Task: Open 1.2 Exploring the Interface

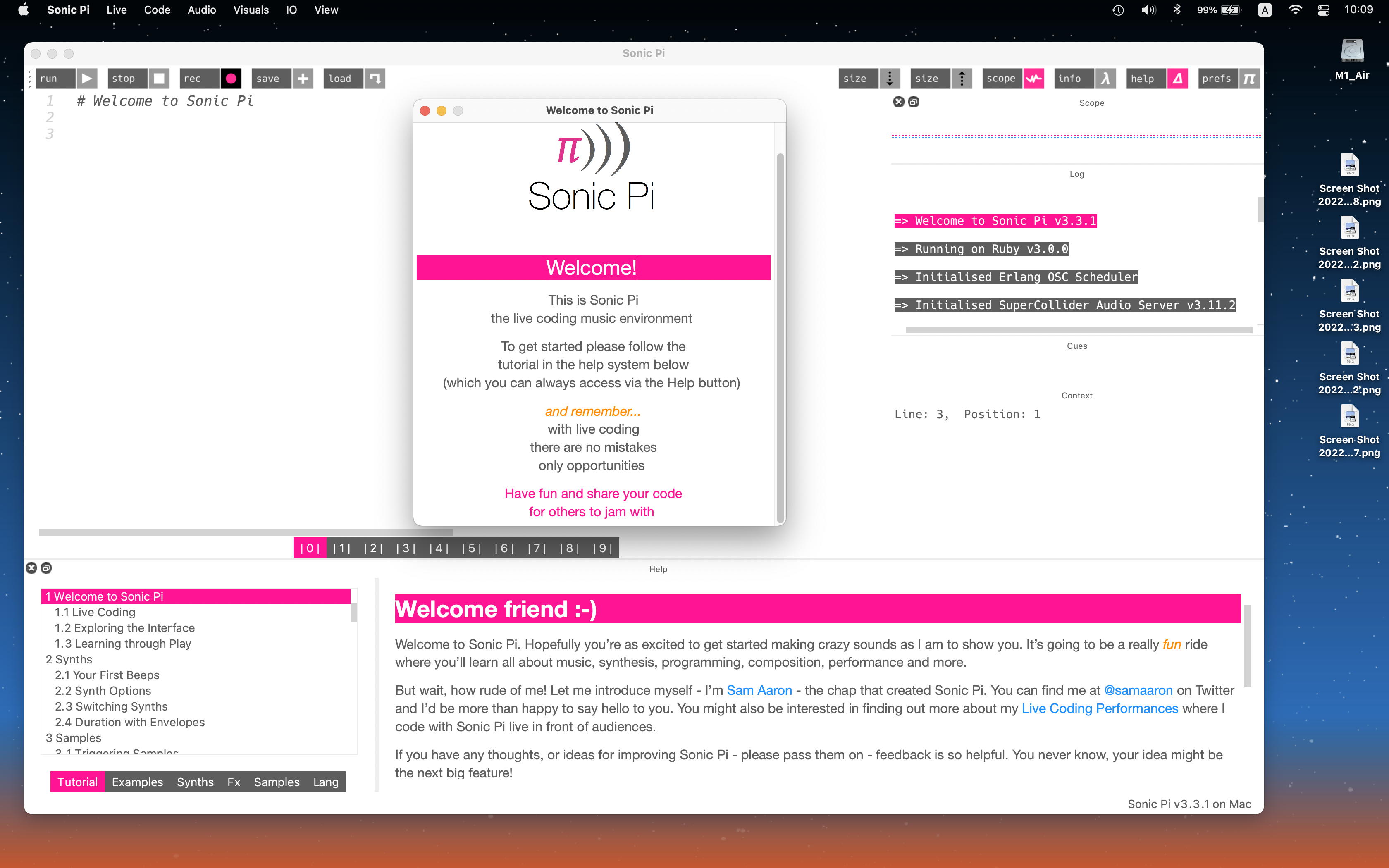Action: coord(124,628)
